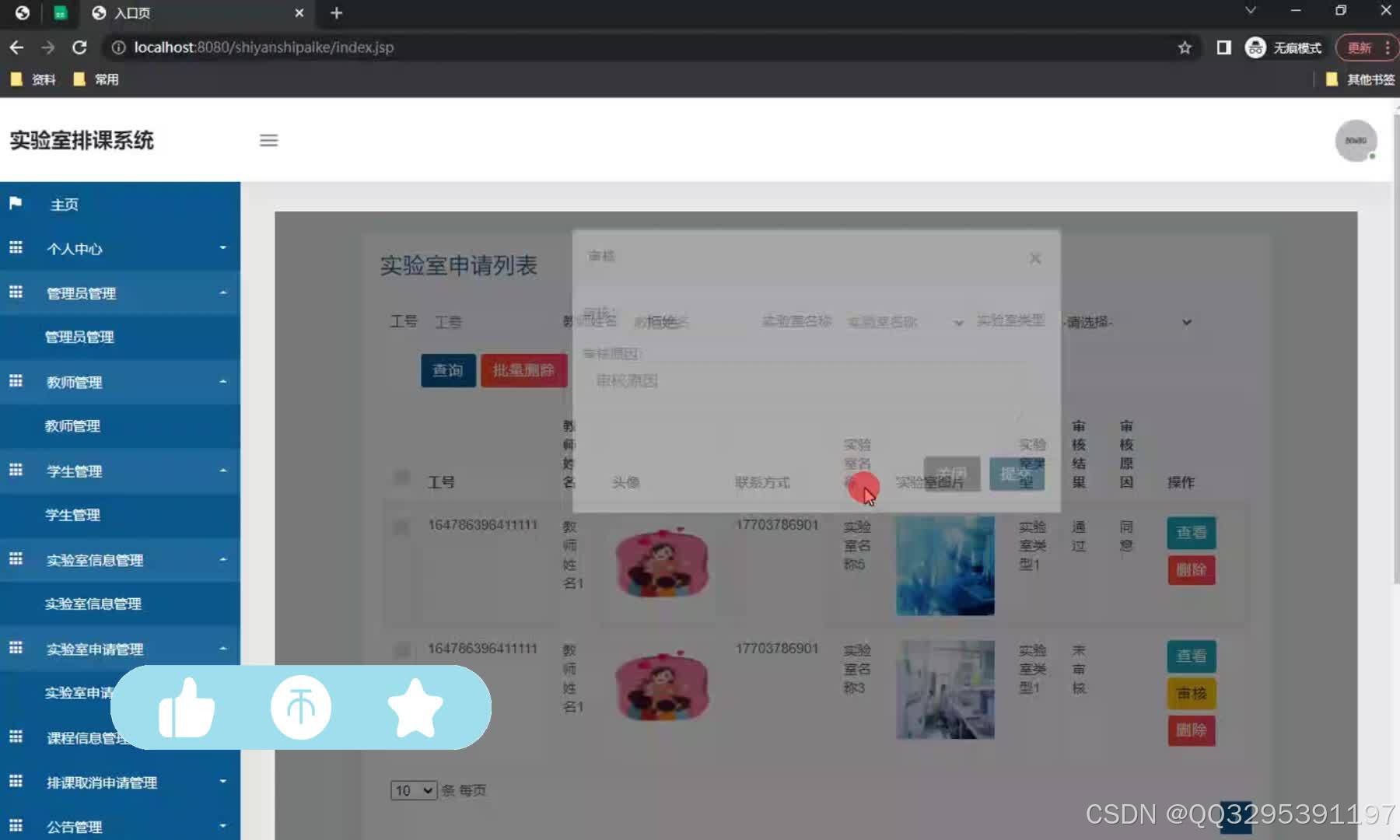This screenshot has height=840, width=1400.
Task: Open the 其他书签 bookmarks folder
Action: click(x=1360, y=79)
